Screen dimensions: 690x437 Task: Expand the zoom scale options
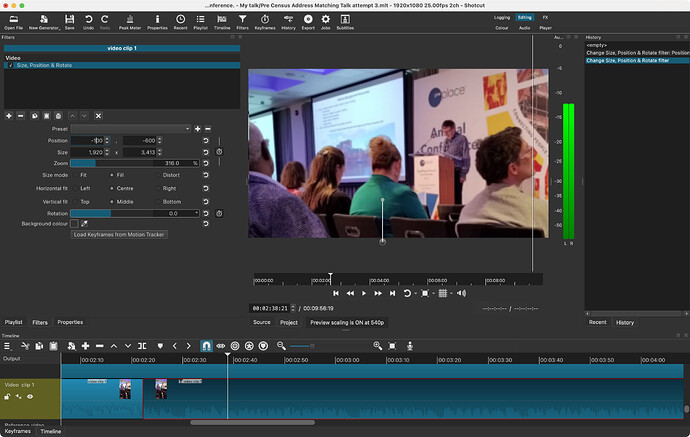[433, 294]
